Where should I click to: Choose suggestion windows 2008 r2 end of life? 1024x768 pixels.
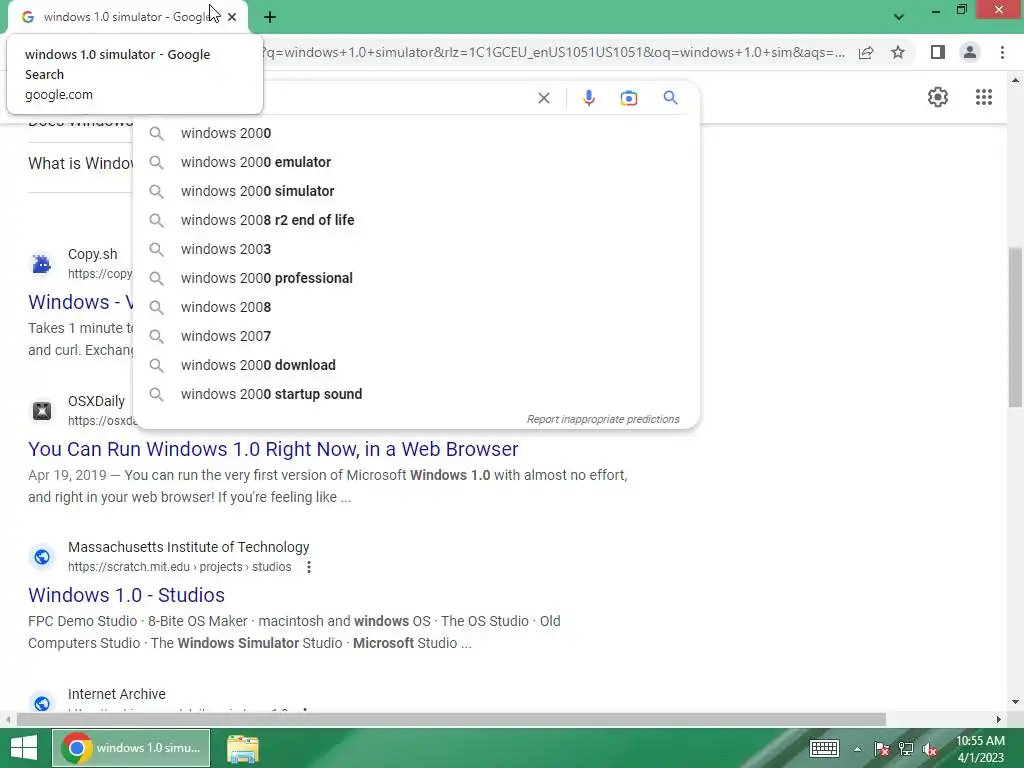(x=416, y=220)
